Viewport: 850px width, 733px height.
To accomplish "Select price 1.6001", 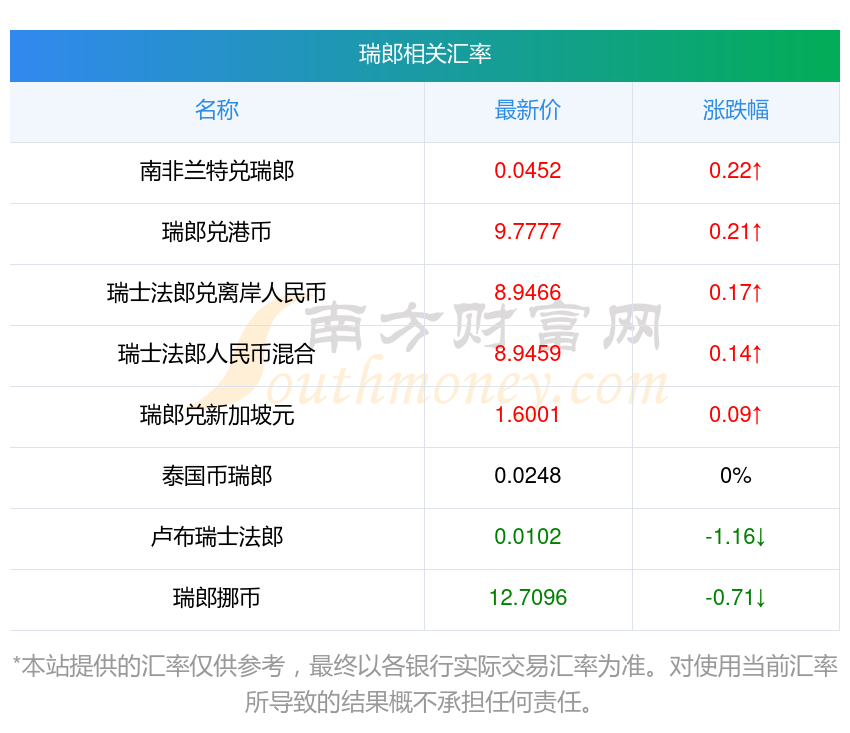I will point(528,415).
